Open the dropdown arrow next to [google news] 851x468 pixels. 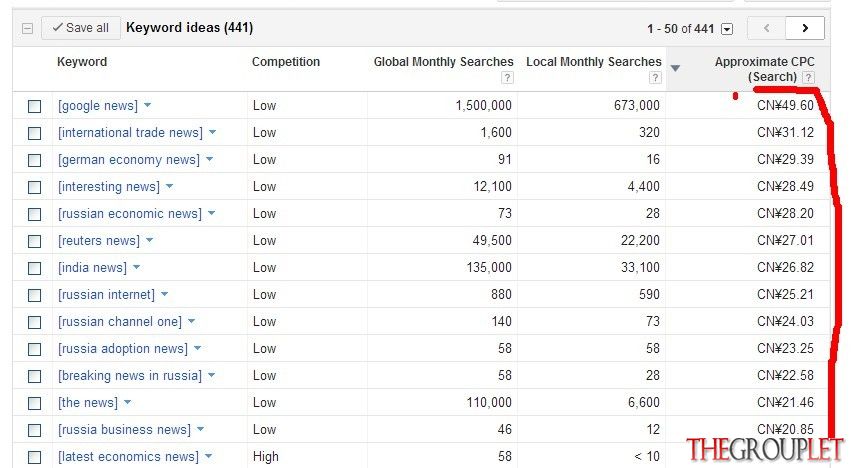148,105
